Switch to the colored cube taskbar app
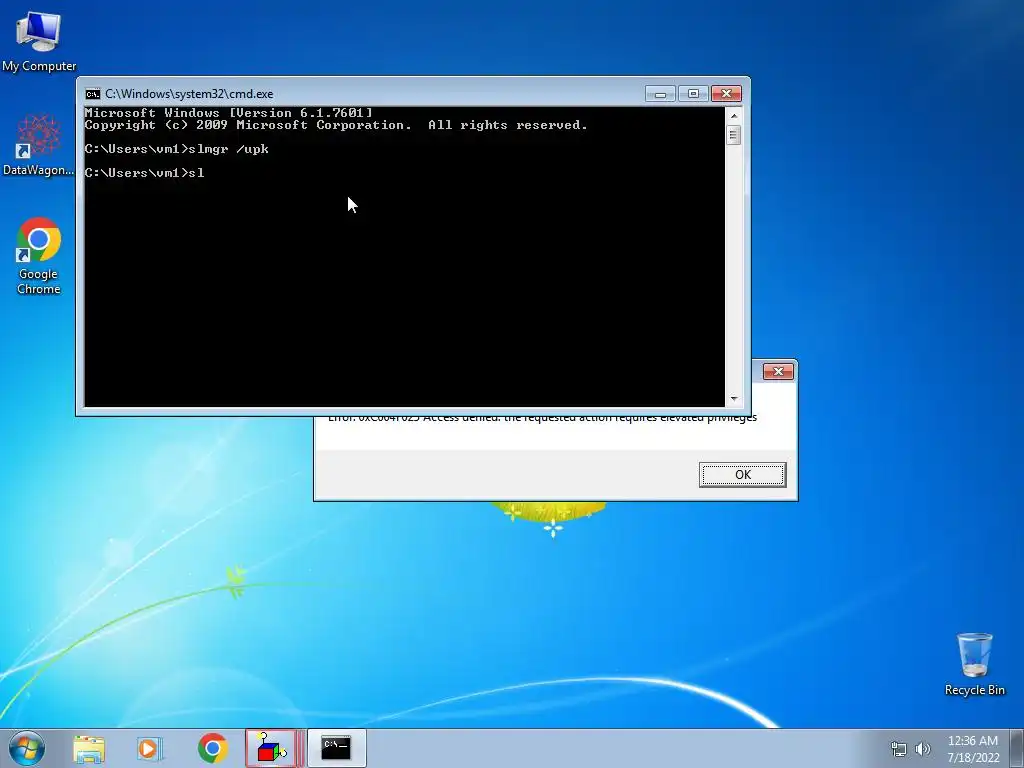The image size is (1024, 768). [273, 748]
